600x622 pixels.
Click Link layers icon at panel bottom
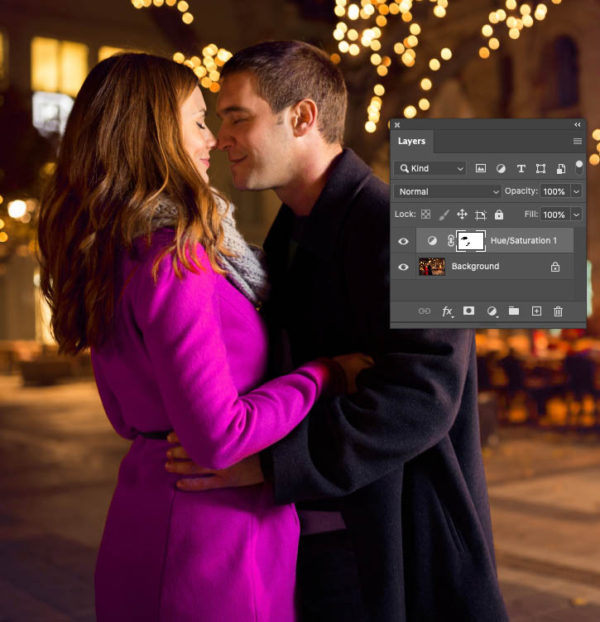[x=424, y=311]
